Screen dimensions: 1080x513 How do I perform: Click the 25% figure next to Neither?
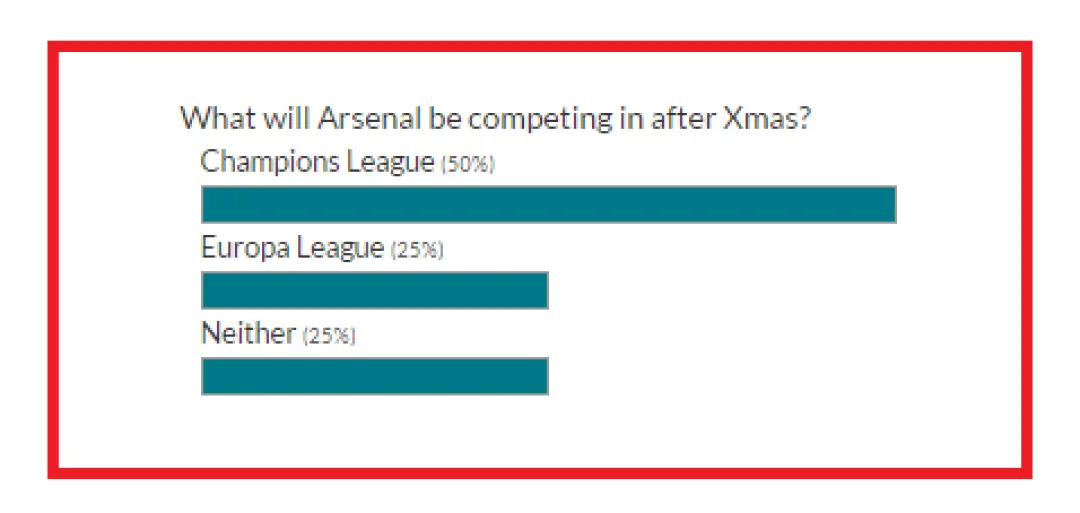click(x=329, y=336)
